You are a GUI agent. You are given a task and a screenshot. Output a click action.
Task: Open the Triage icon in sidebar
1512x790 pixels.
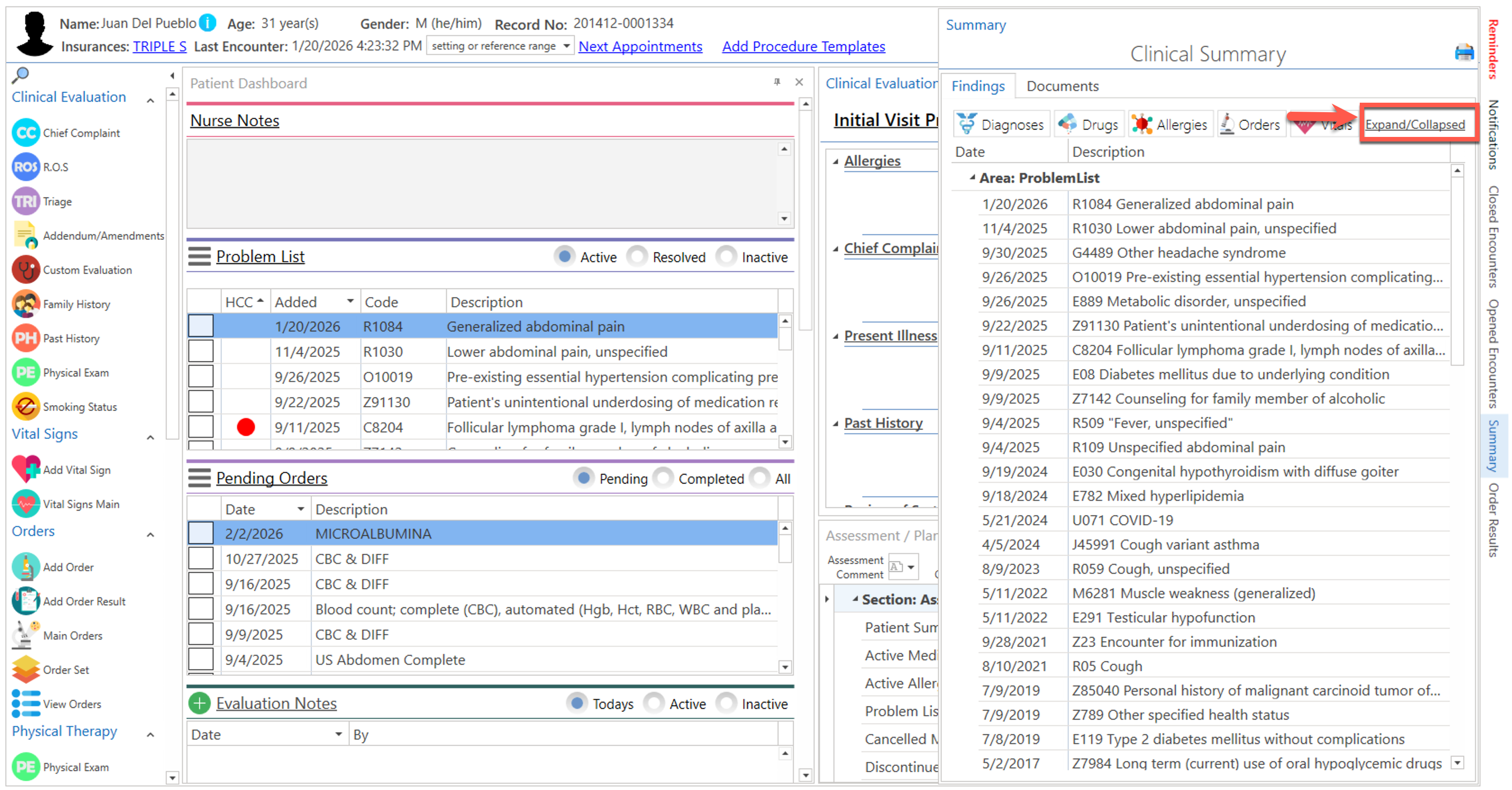25,201
